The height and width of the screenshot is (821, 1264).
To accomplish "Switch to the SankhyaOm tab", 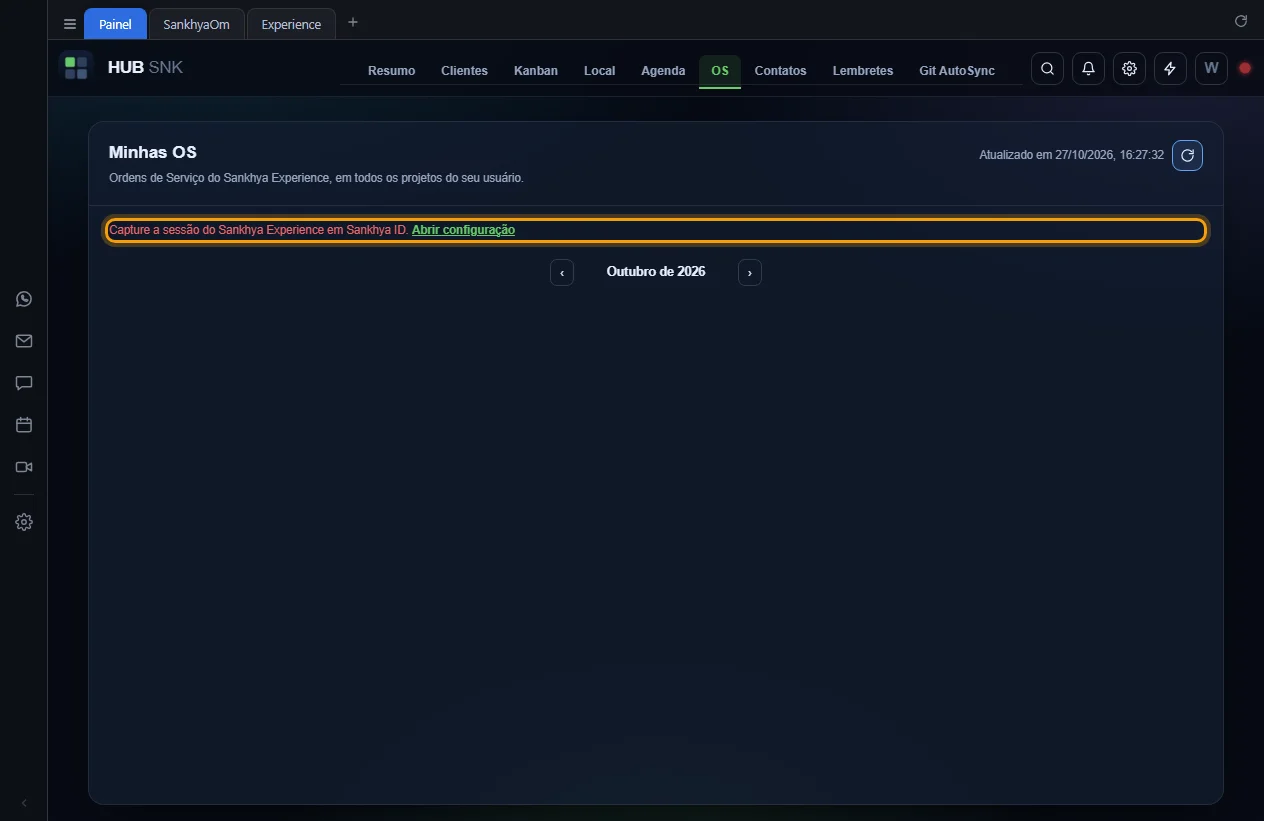I will 196,24.
